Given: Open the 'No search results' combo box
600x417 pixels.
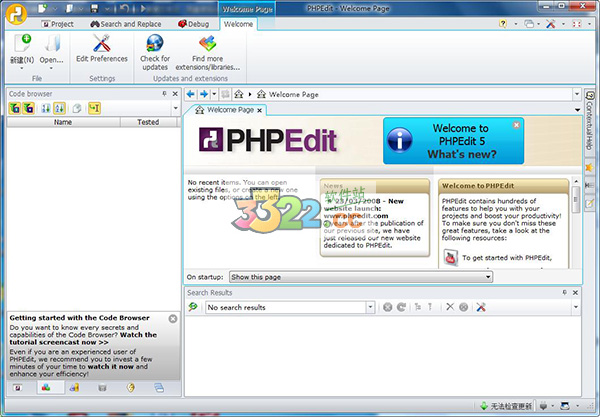Looking at the screenshot, I should pyautogui.click(x=290, y=307).
